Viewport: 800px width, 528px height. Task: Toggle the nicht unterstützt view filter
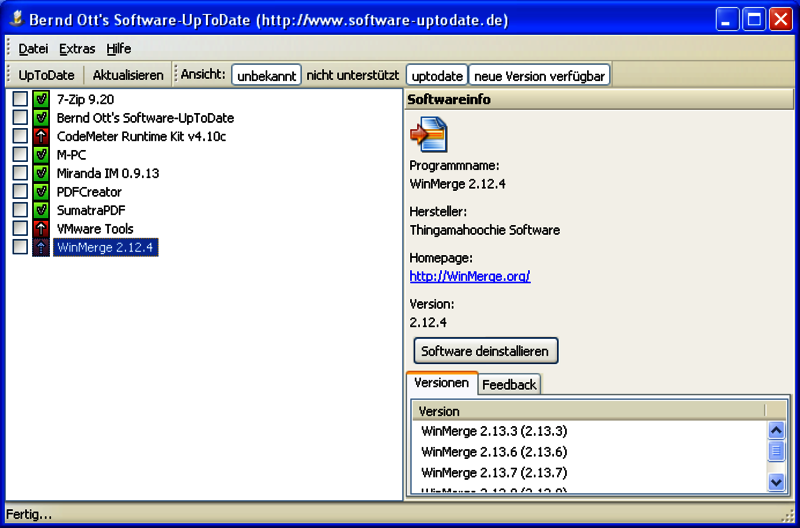353,76
